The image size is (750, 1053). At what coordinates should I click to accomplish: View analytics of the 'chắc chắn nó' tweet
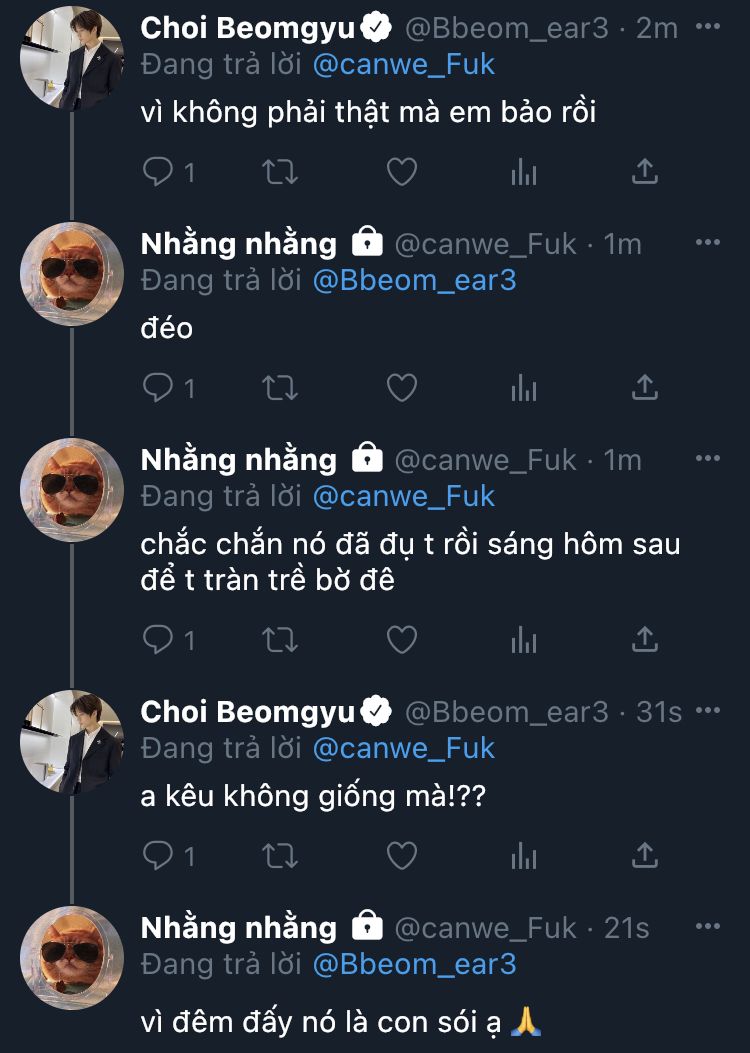point(524,638)
